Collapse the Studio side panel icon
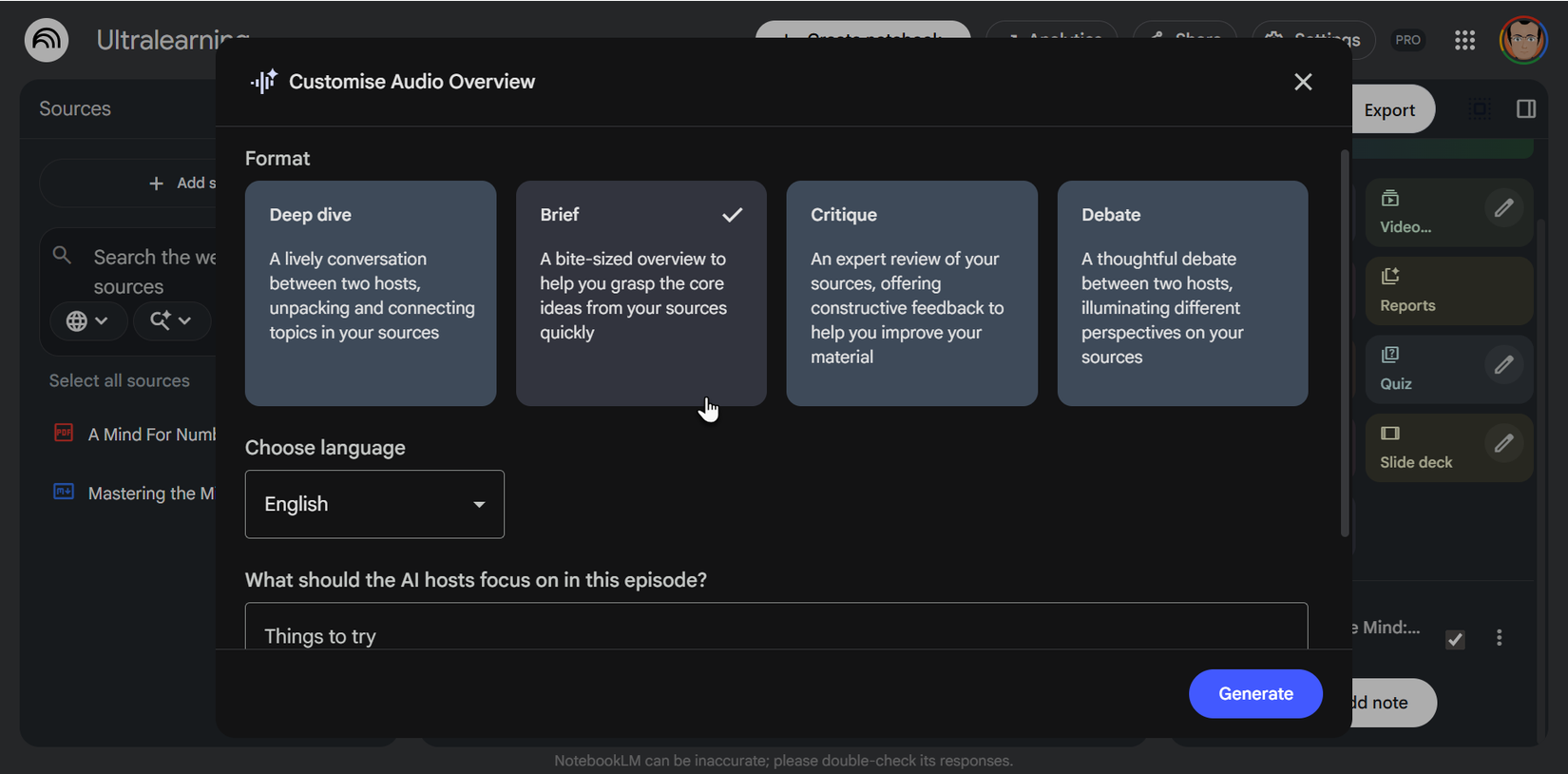The image size is (1568, 774). [1526, 109]
